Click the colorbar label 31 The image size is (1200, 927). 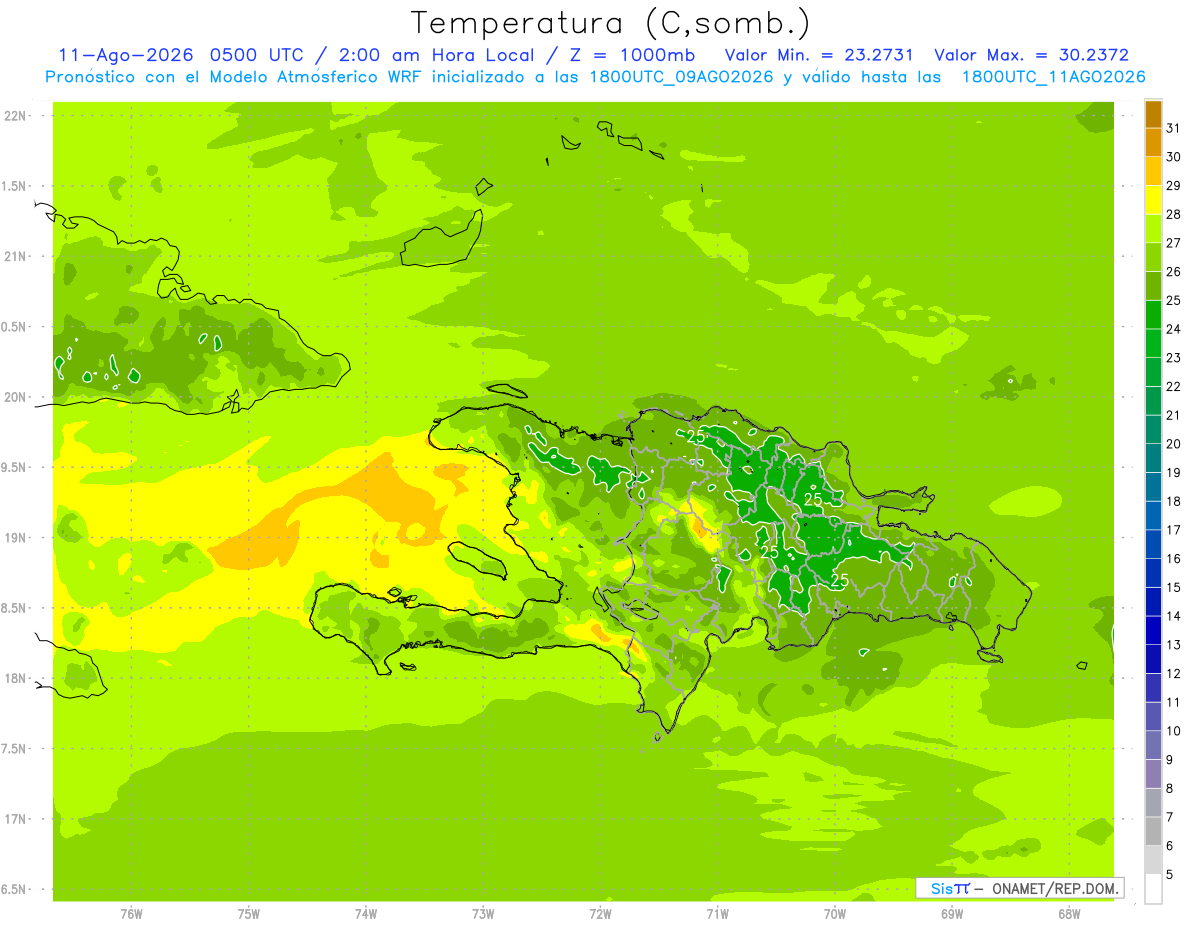pyautogui.click(x=1173, y=128)
